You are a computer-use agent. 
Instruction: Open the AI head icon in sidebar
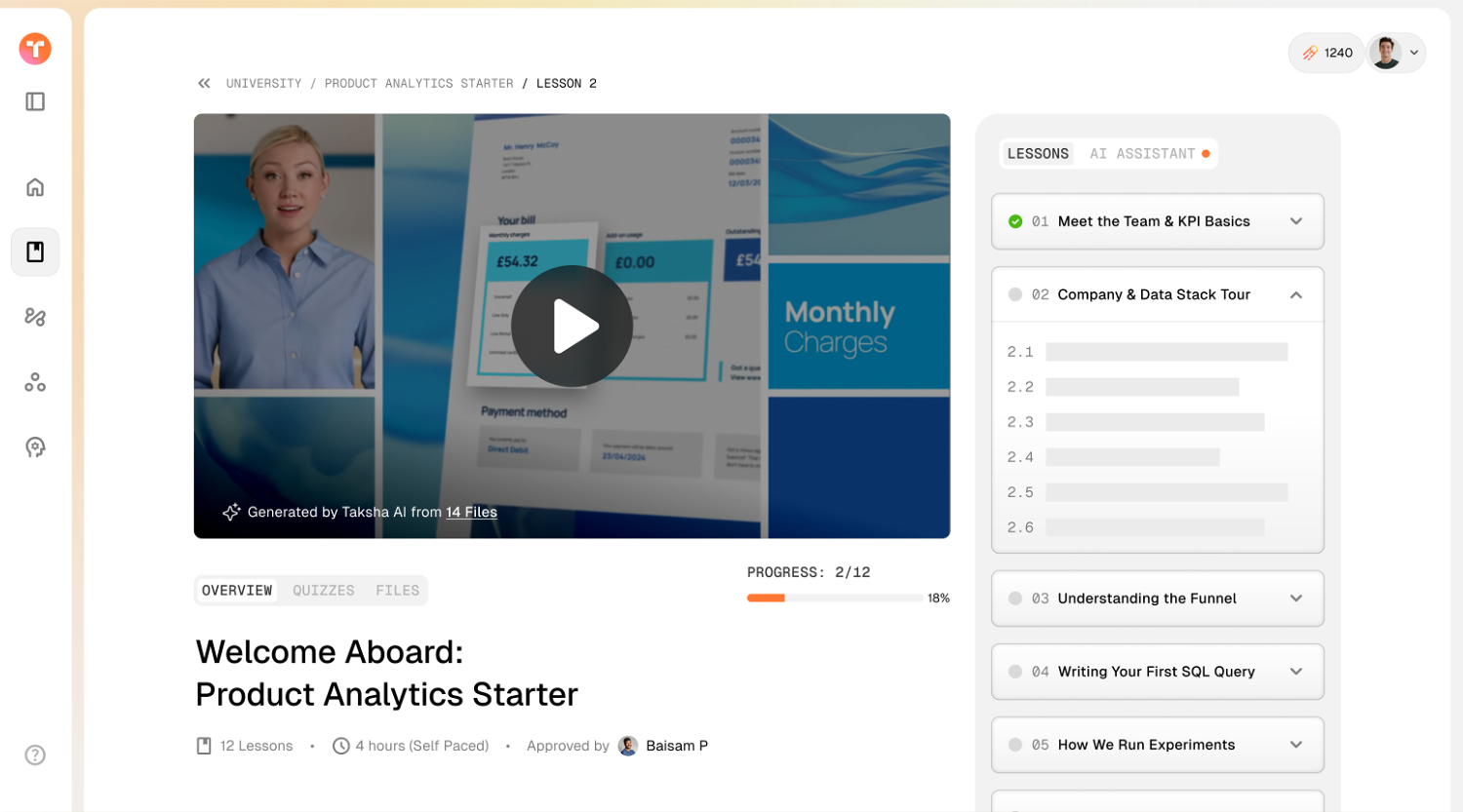tap(35, 447)
